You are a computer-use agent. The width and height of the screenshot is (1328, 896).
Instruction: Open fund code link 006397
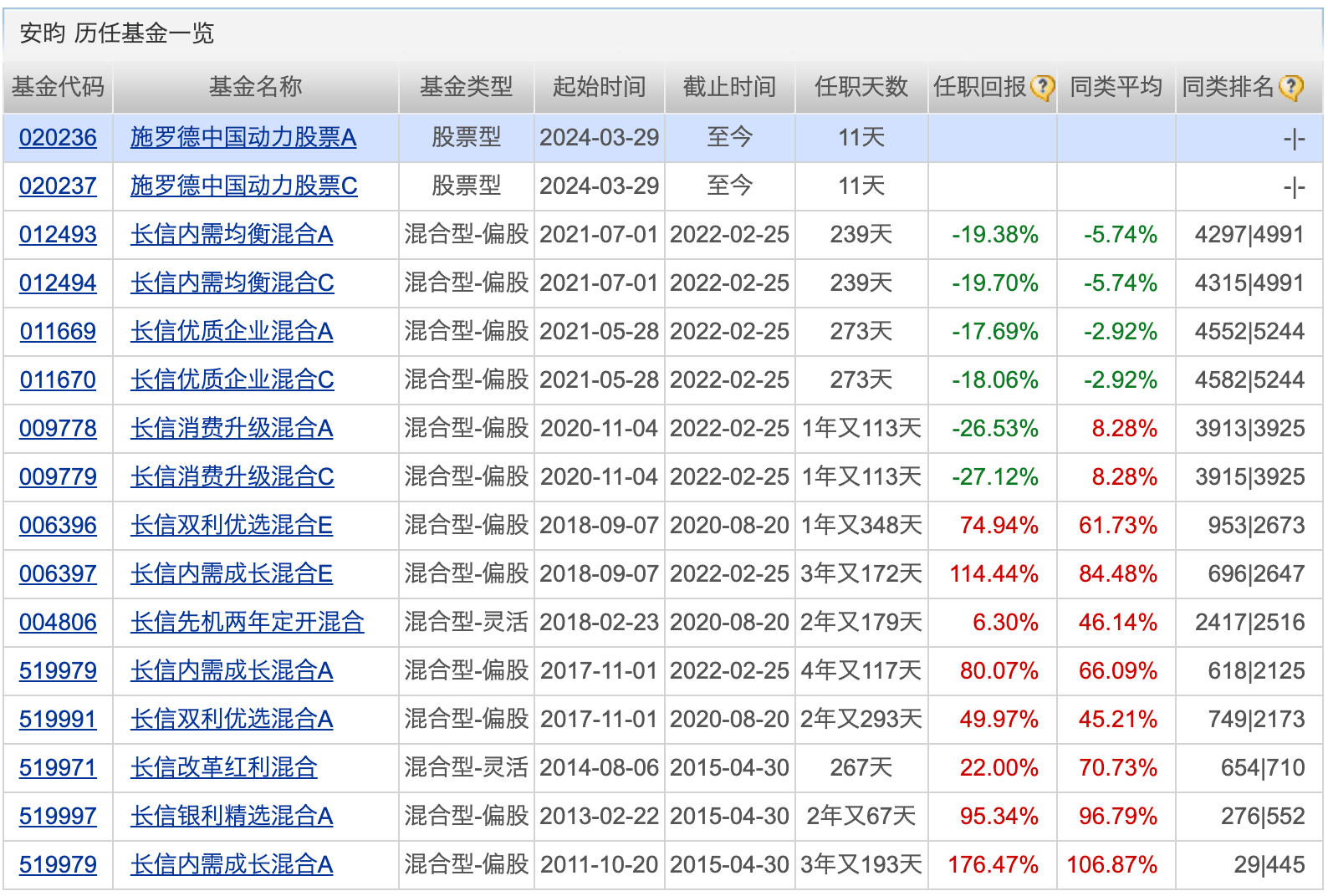(x=58, y=574)
